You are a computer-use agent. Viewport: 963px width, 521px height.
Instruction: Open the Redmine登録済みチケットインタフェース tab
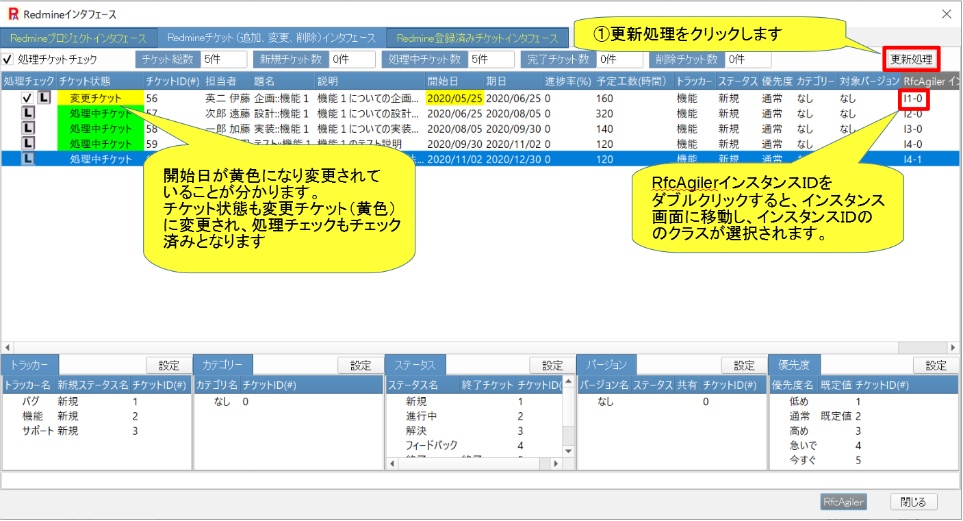pyautogui.click(x=477, y=38)
